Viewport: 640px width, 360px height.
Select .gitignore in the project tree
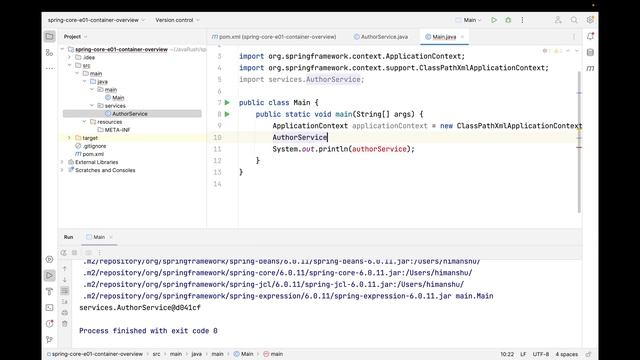tap(94, 146)
